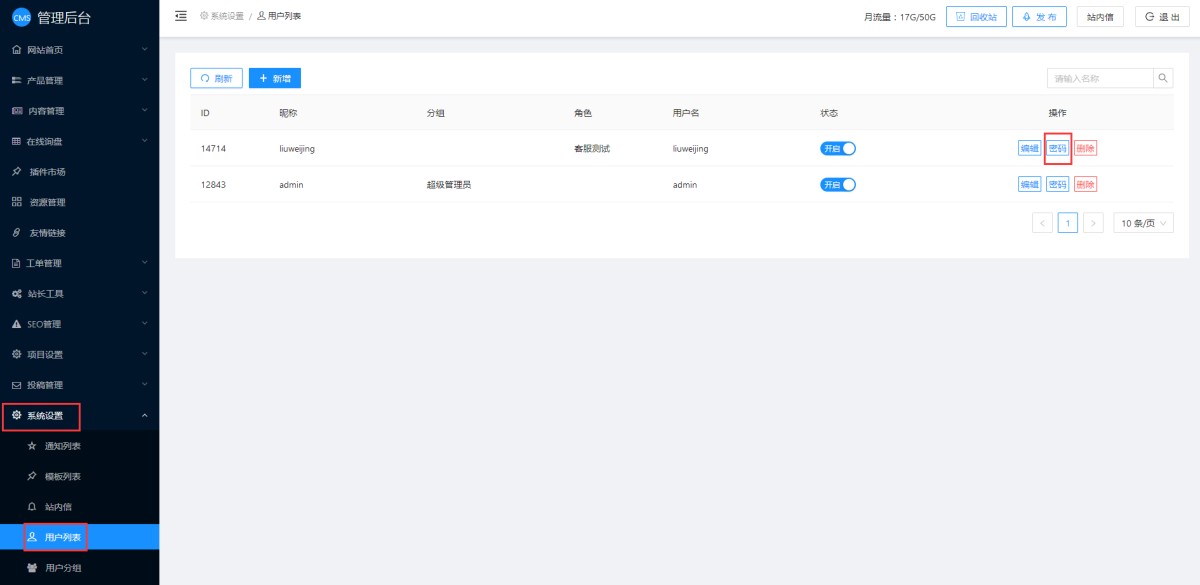Select 用户分组 in the sidebar
This screenshot has width=1200, height=585.
[63, 568]
